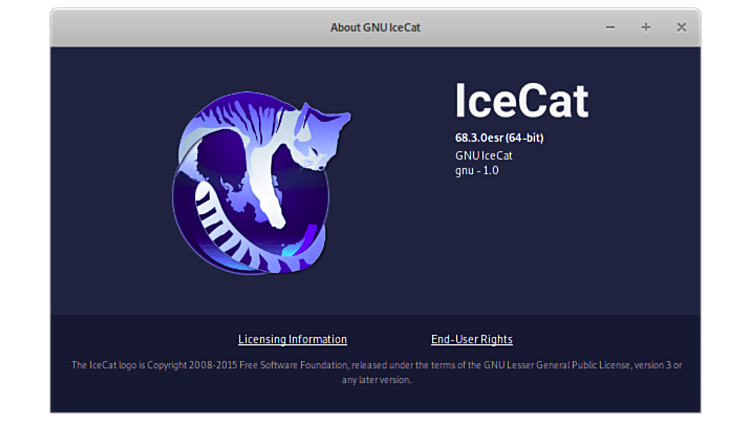The height and width of the screenshot is (423, 752).
Task: Click empty title bar area left of title
Action: pyautogui.click(x=180, y=27)
